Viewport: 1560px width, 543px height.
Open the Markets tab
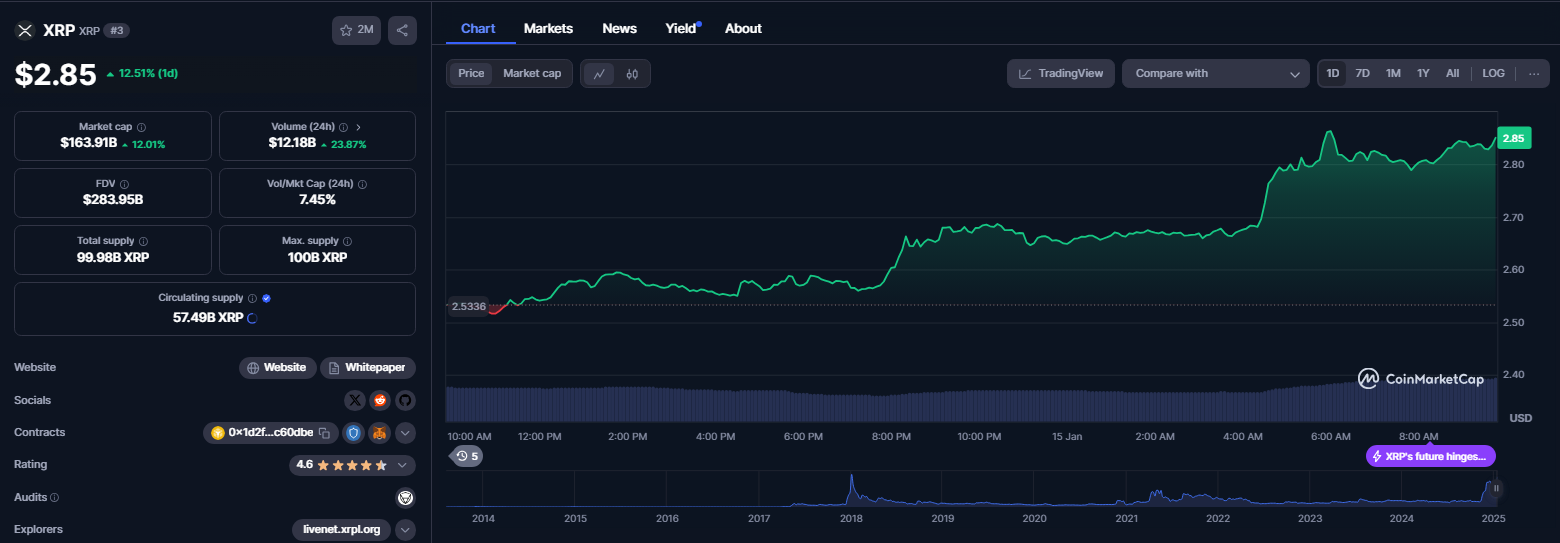point(548,28)
